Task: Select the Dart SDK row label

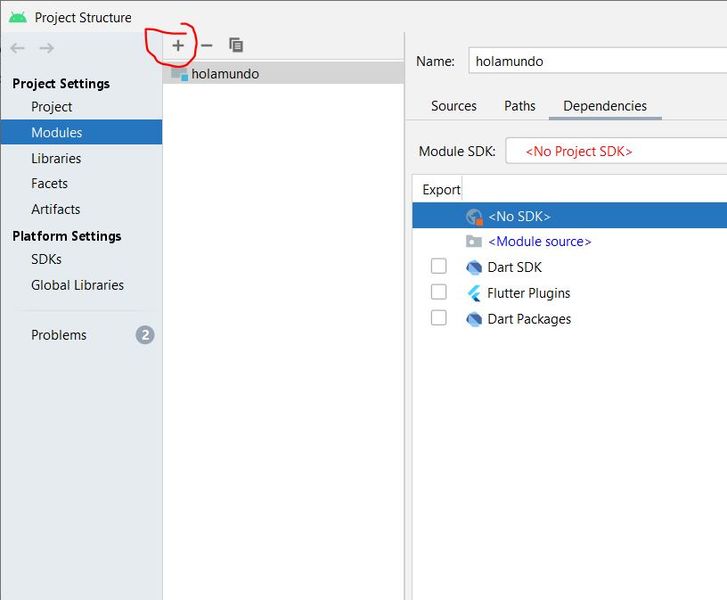Action: click(x=515, y=268)
